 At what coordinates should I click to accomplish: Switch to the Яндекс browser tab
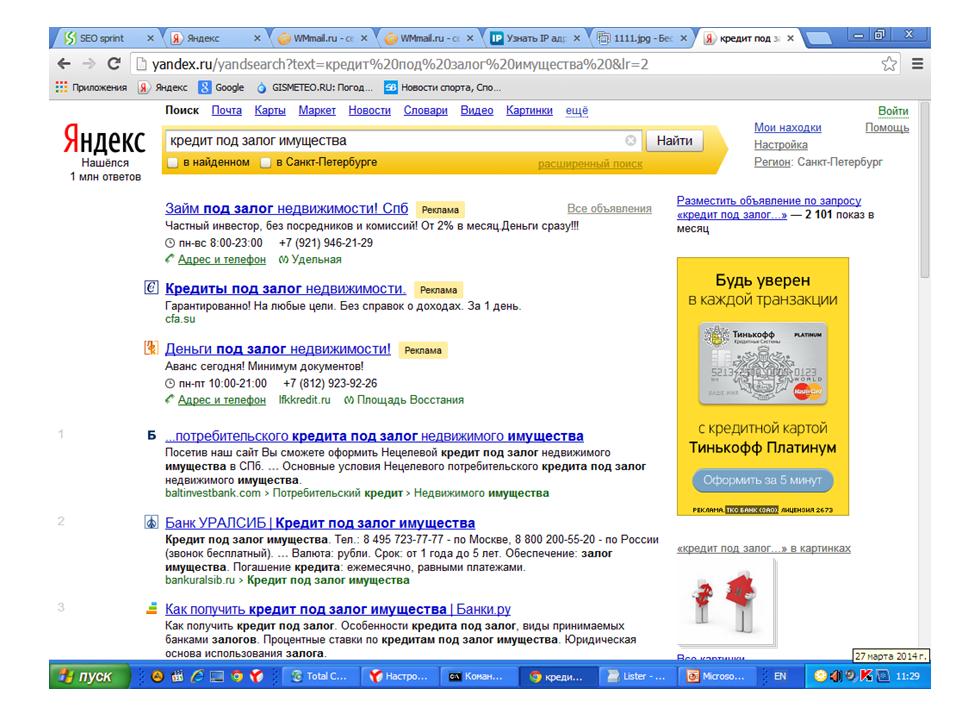212,38
